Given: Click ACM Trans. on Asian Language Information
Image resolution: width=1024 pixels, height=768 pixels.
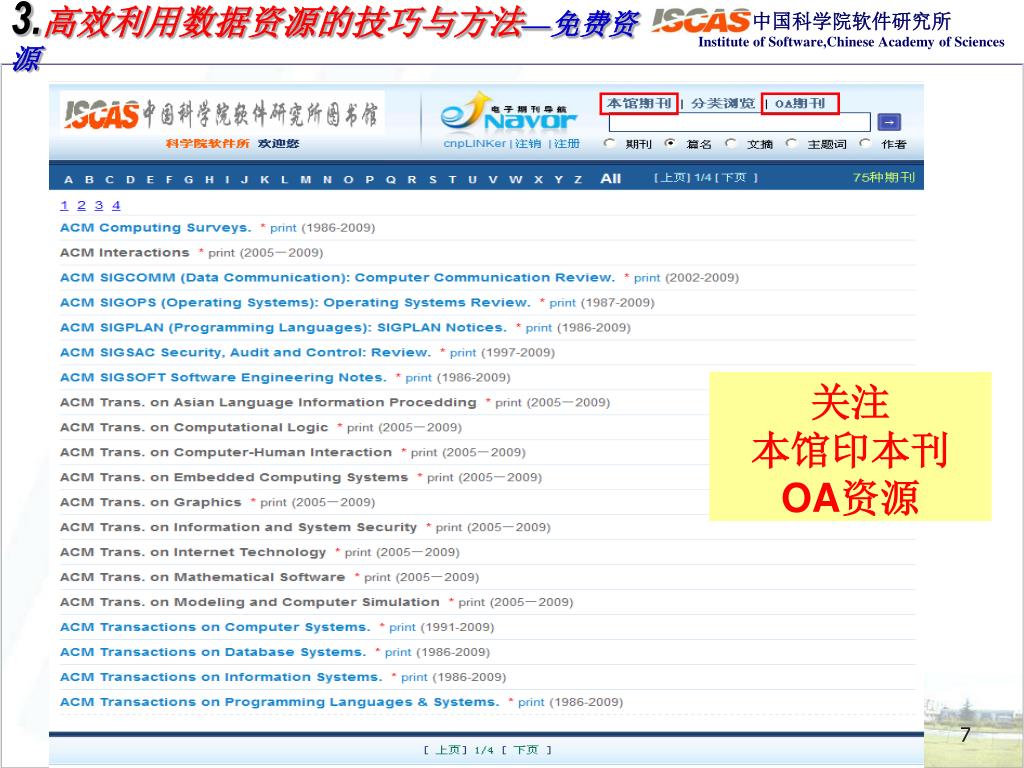Looking at the screenshot, I should (x=268, y=402).
